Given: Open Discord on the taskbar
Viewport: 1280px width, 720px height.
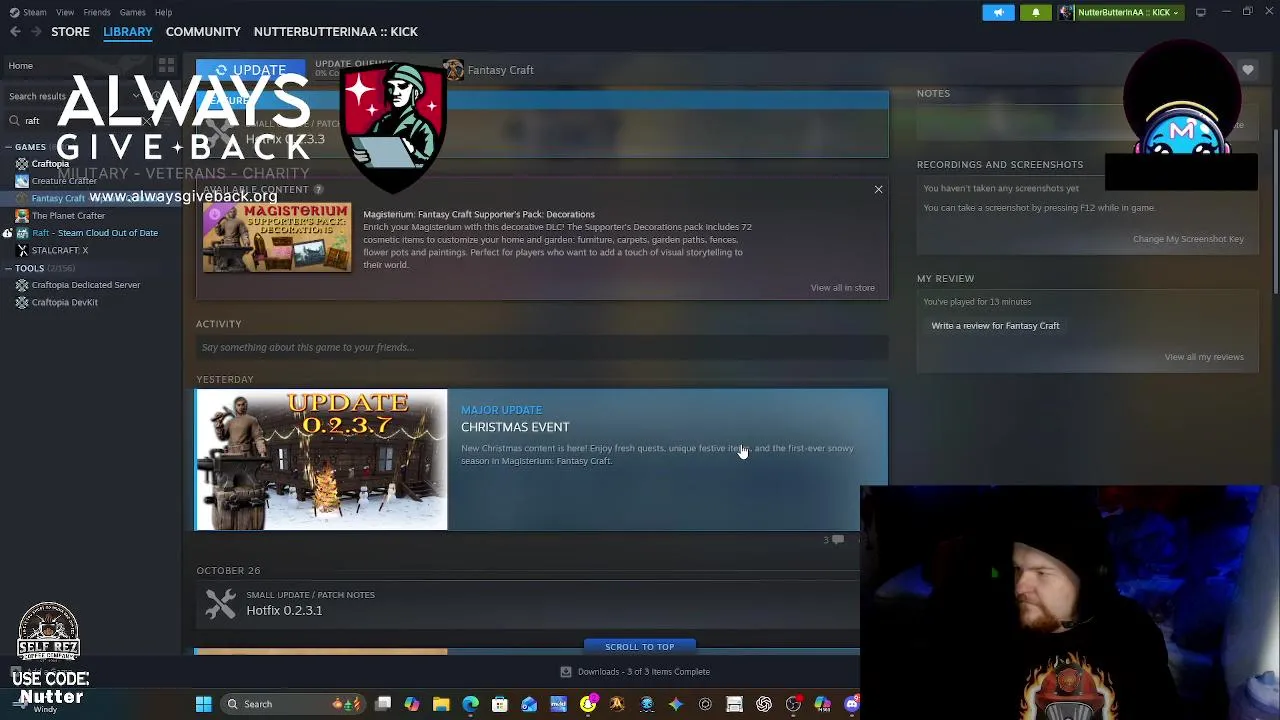Looking at the screenshot, I should (x=852, y=704).
